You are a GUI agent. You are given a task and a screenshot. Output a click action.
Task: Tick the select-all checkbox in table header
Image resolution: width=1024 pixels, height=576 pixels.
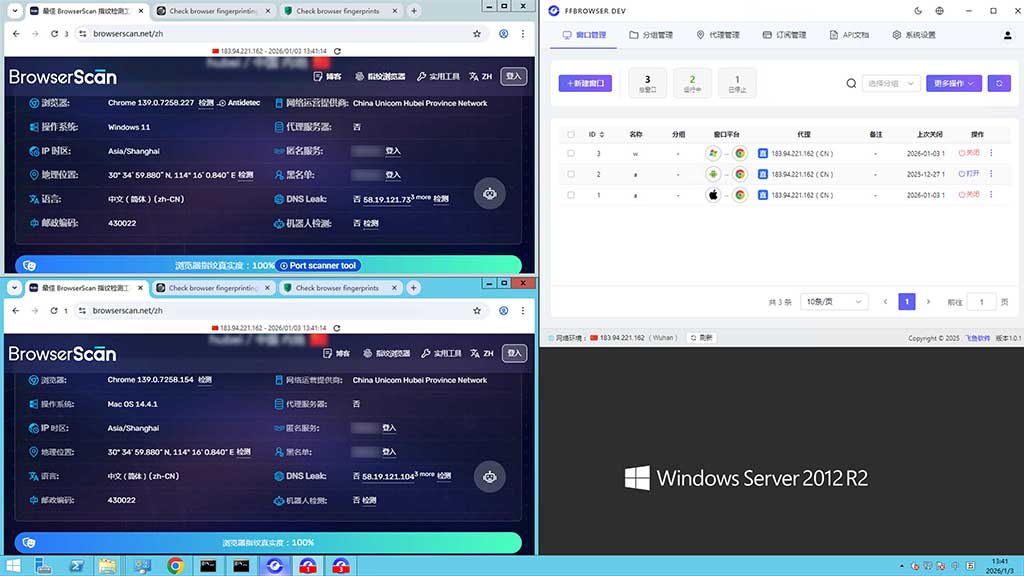pos(571,135)
